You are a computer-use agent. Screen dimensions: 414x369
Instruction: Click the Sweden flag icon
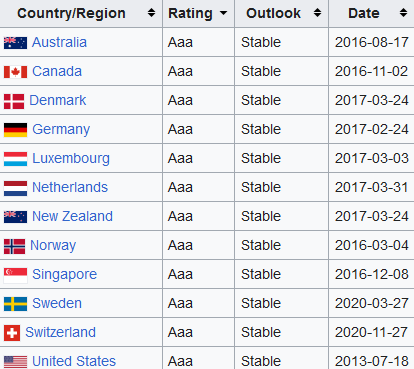point(15,304)
